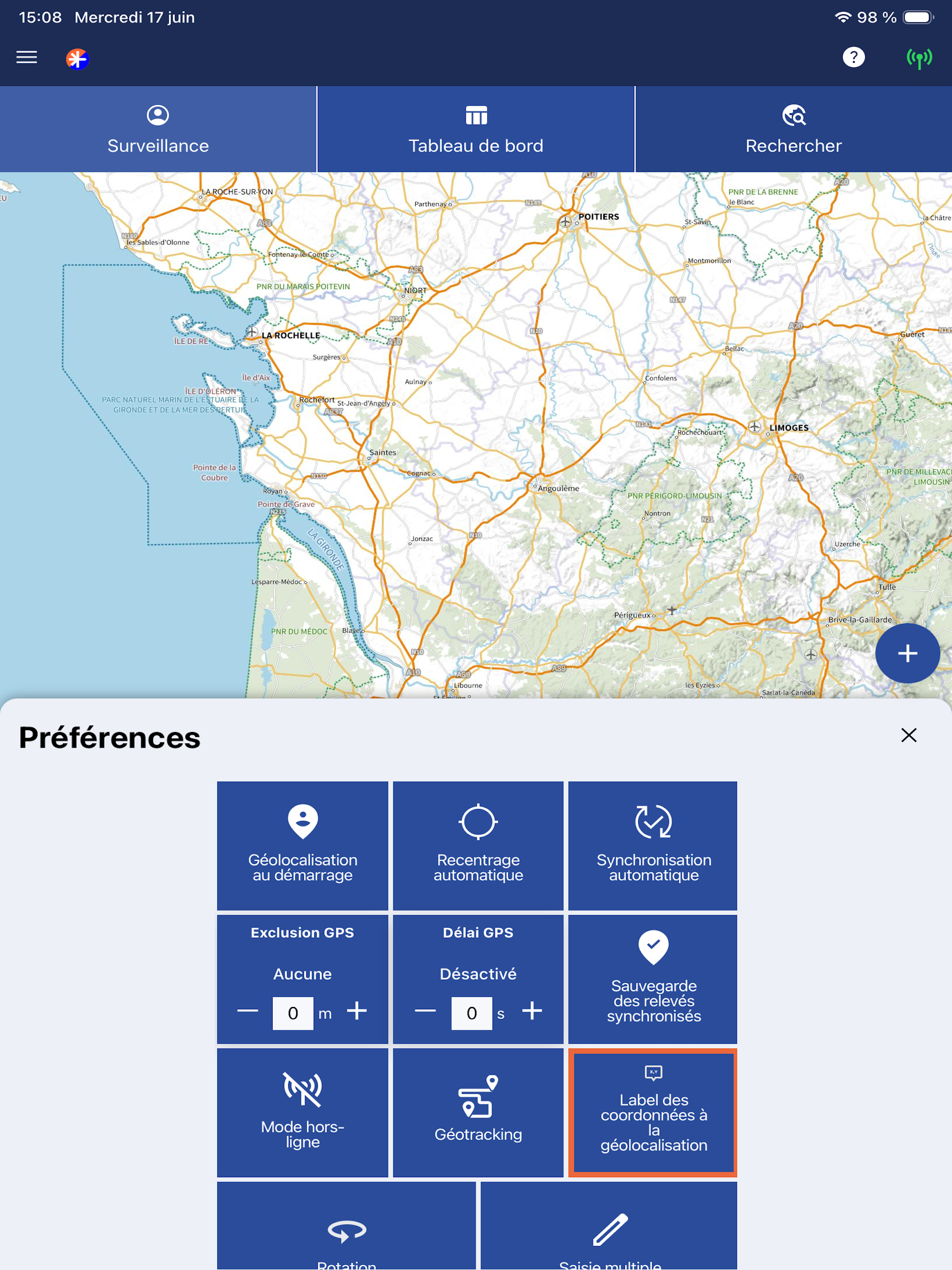Image resolution: width=952 pixels, height=1270 pixels.
Task: Tap the Wi-Fi status icon
Action: (x=842, y=17)
